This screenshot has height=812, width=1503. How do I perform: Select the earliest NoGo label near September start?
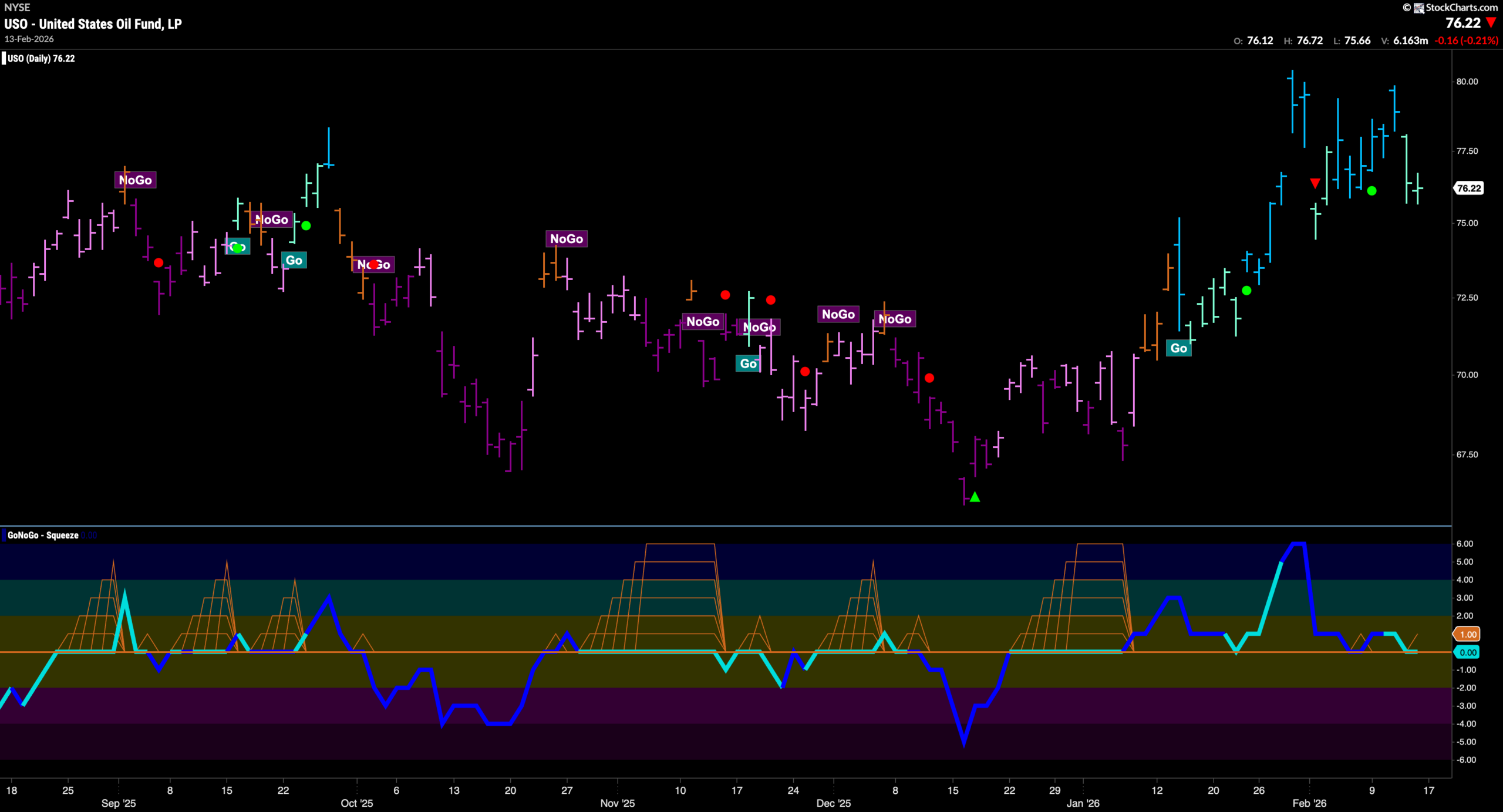pos(135,180)
